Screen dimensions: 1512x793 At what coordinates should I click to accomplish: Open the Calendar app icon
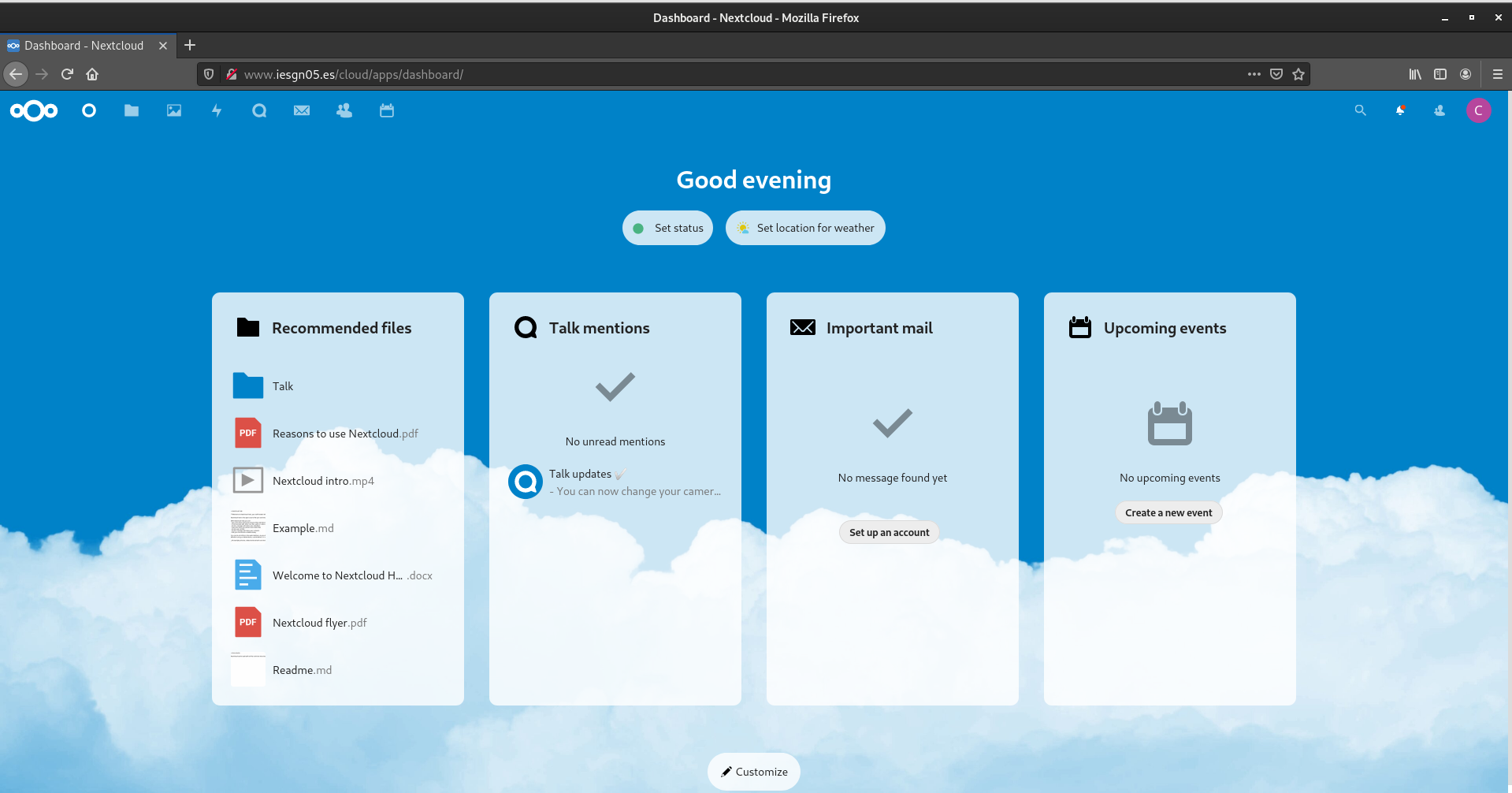(387, 111)
